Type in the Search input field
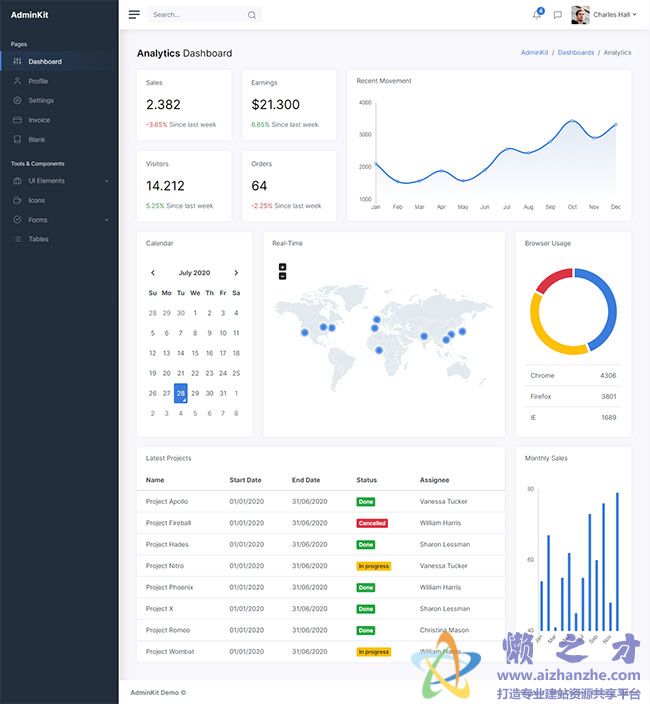This screenshot has width=650, height=704. pyautogui.click(x=195, y=15)
